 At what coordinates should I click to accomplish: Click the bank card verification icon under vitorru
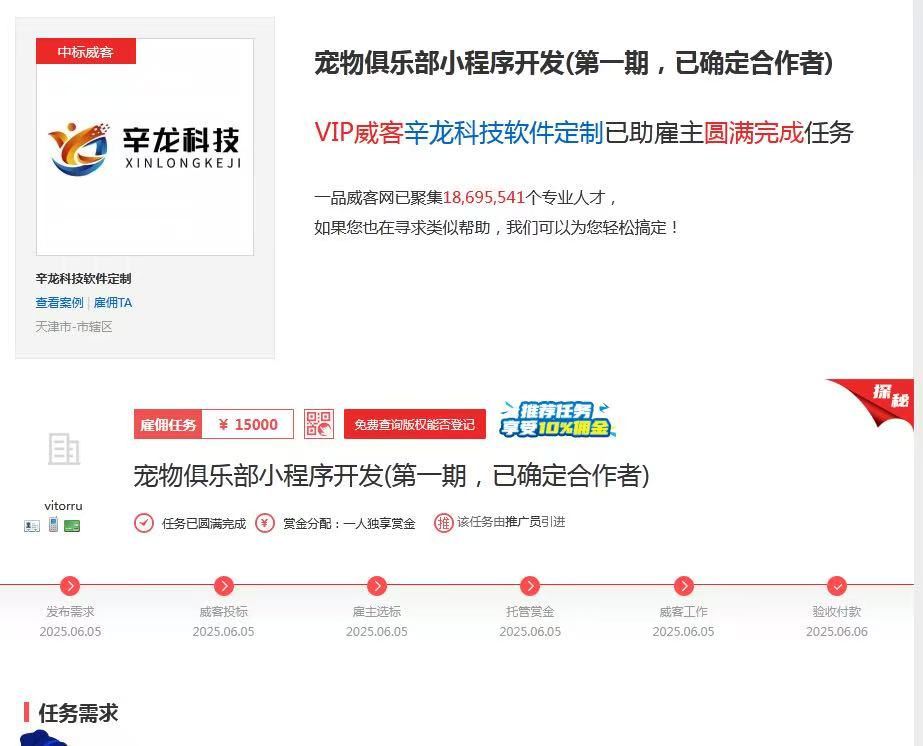click(71, 525)
